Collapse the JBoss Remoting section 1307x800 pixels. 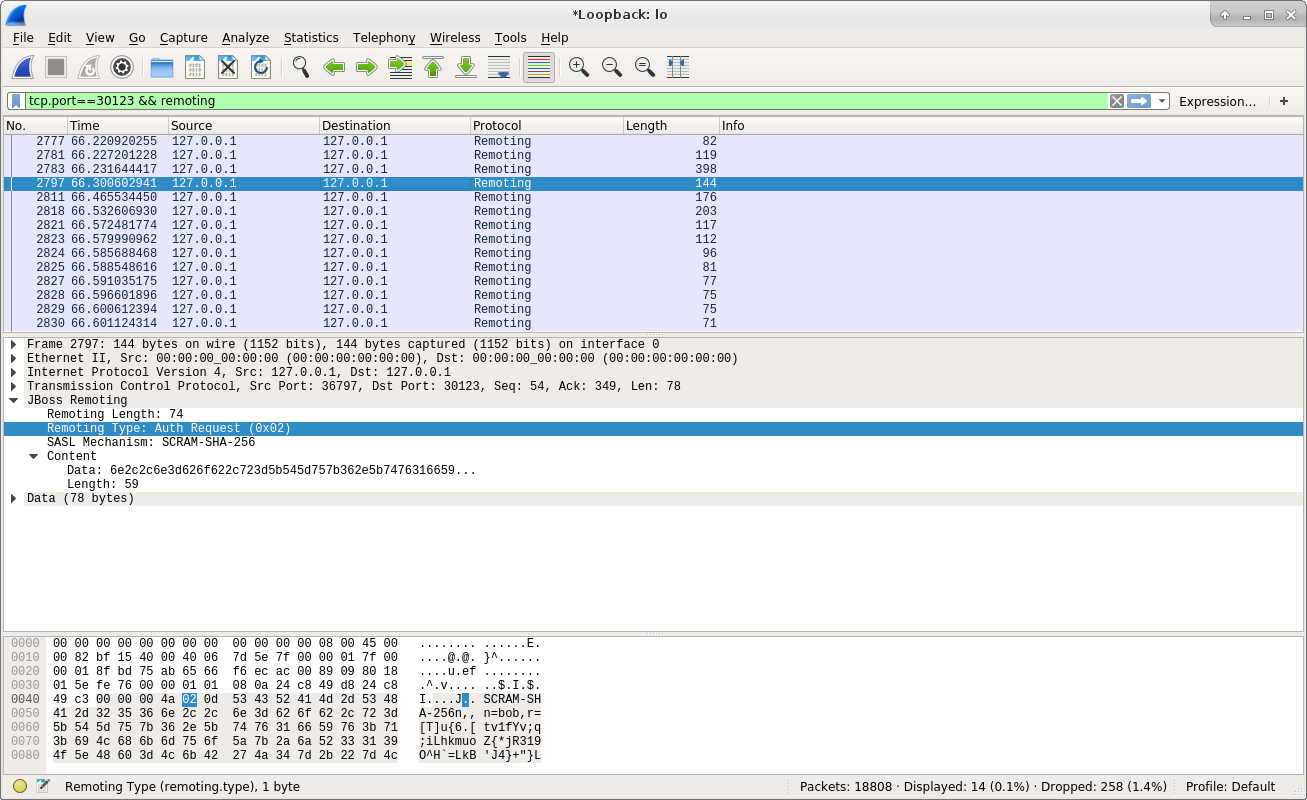pos(14,400)
